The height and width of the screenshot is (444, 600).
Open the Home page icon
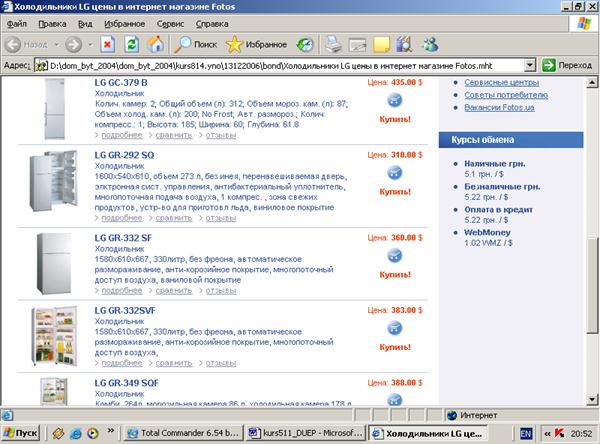pyautogui.click(x=155, y=44)
